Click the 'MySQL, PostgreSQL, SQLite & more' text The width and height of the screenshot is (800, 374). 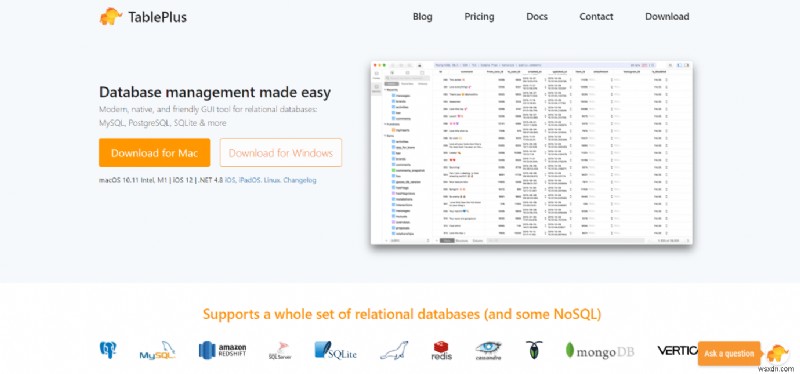pos(163,123)
